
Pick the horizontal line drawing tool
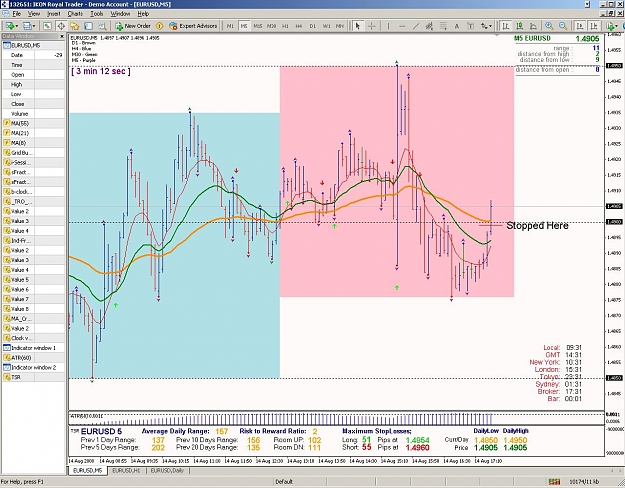coord(402,26)
